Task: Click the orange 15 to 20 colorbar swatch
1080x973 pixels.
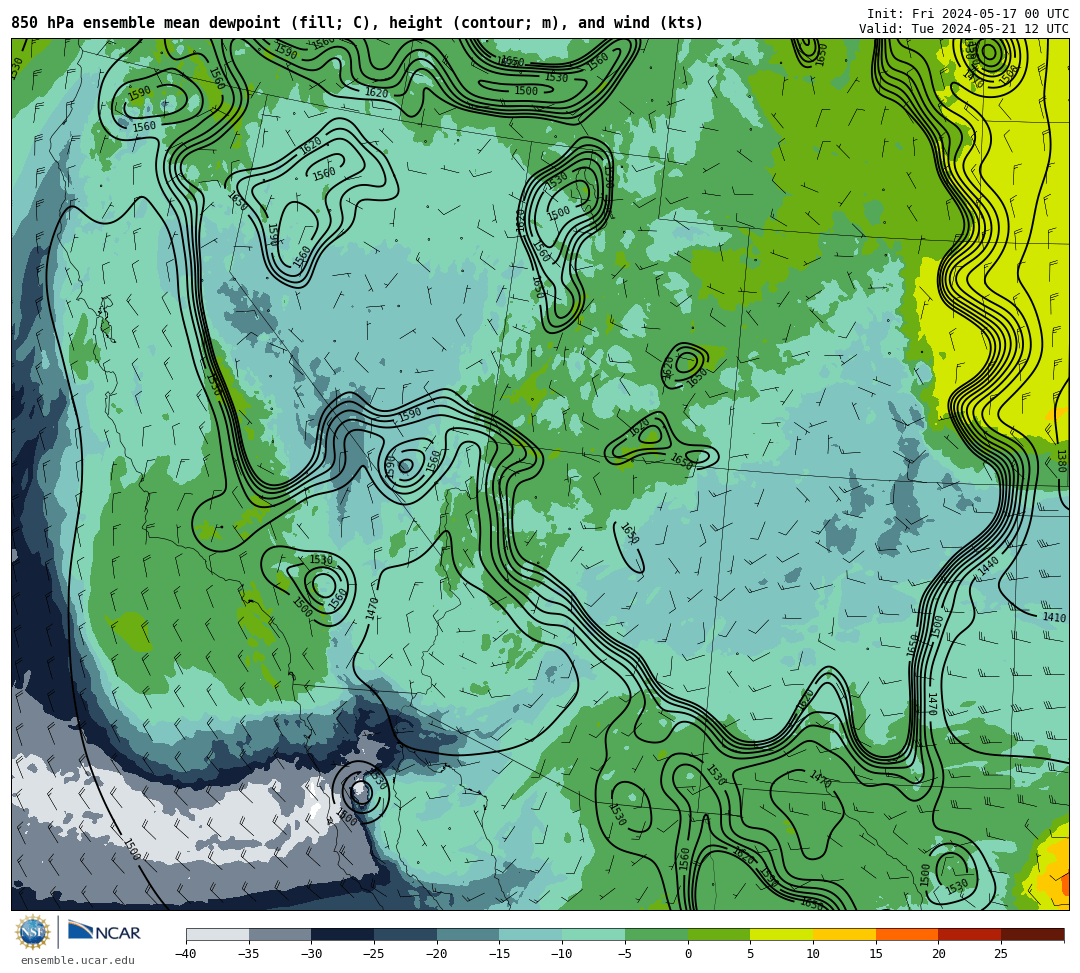Action: click(x=907, y=934)
